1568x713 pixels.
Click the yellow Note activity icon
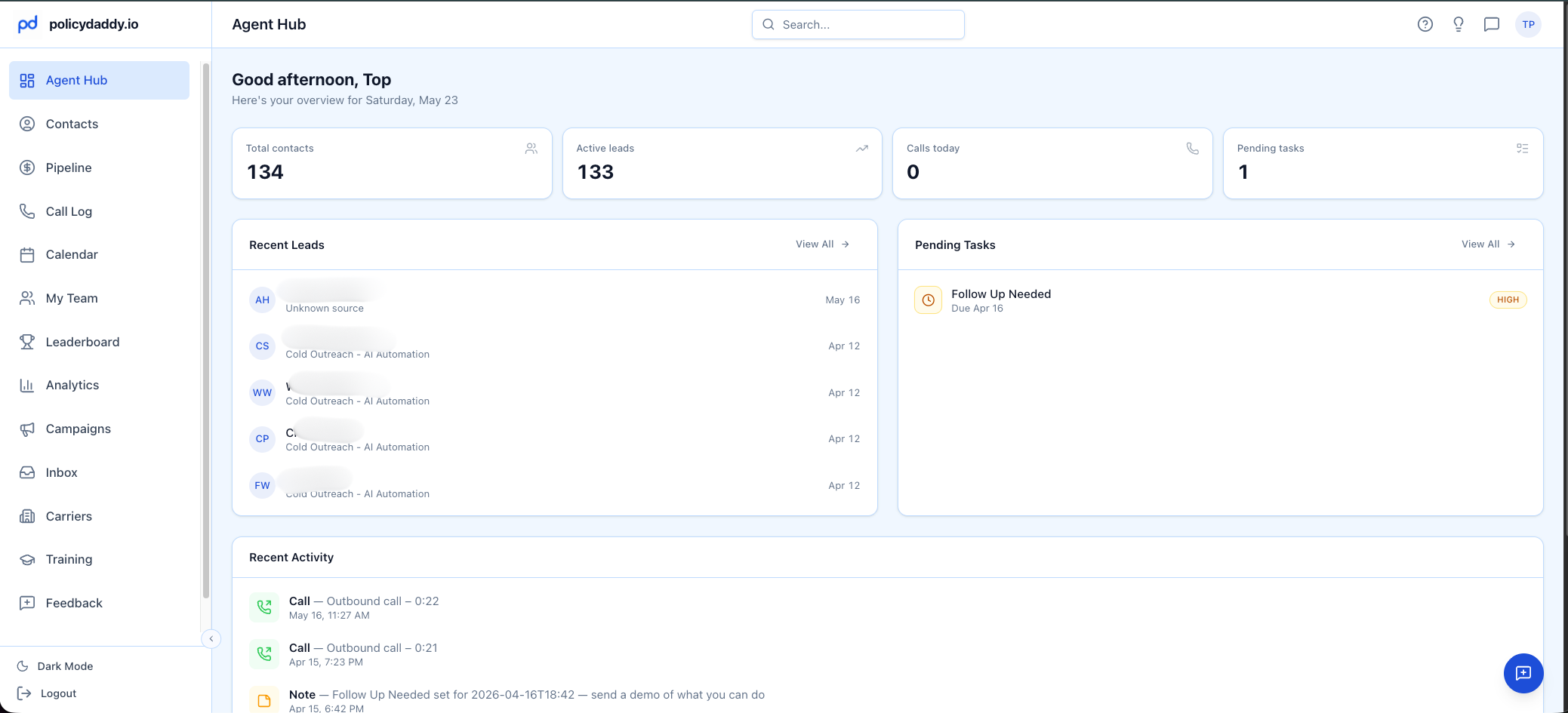tap(263, 700)
